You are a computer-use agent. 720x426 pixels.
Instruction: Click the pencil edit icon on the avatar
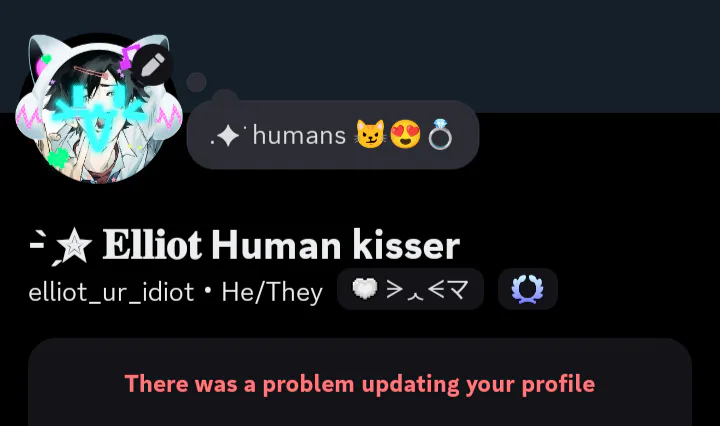[152, 65]
